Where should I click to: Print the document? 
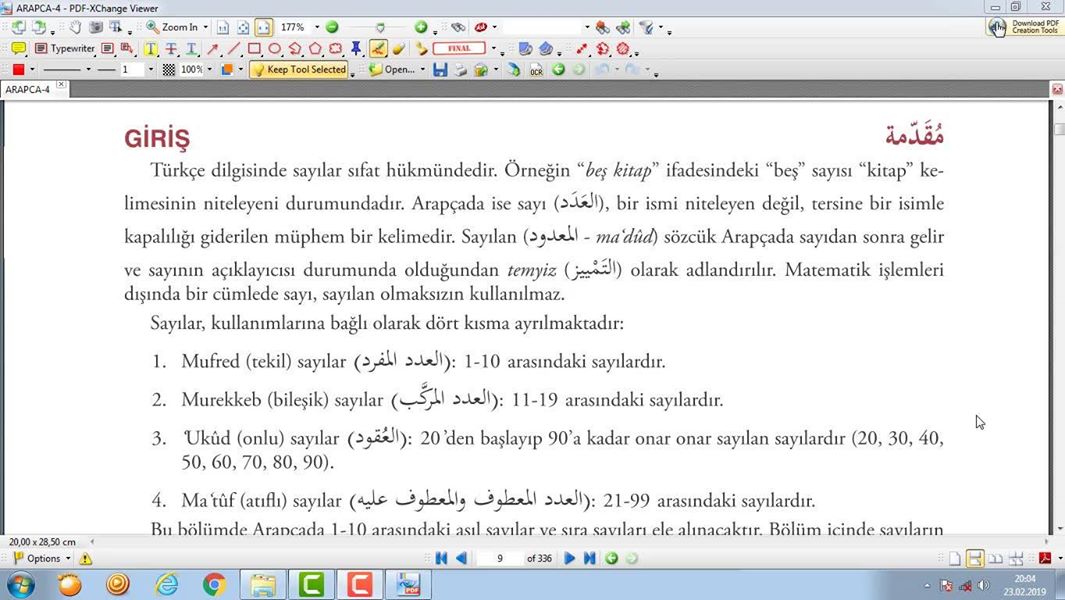pyautogui.click(x=461, y=69)
